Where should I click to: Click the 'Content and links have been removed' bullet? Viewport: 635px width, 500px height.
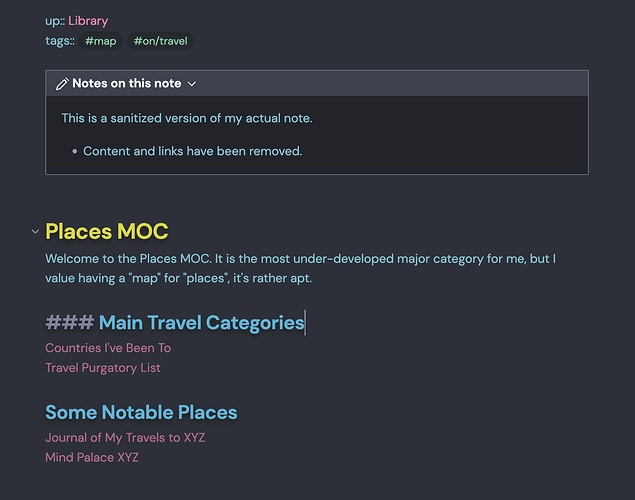coord(193,151)
